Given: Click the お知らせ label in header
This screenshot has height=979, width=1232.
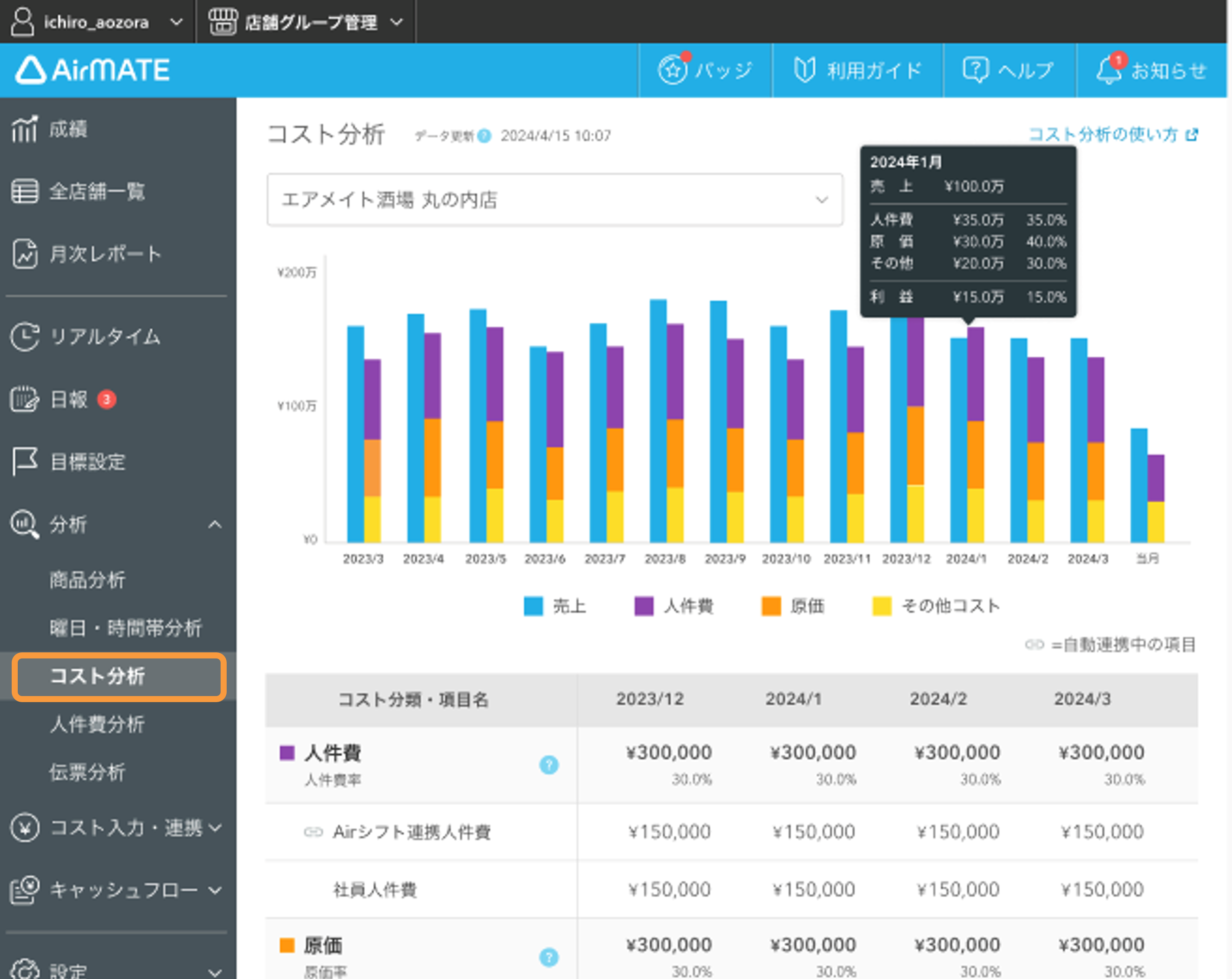Looking at the screenshot, I should (1168, 70).
